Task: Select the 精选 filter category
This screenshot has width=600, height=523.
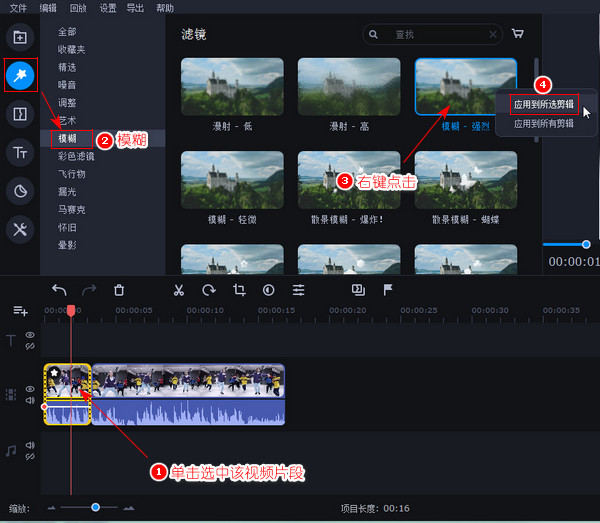Action: point(67,67)
